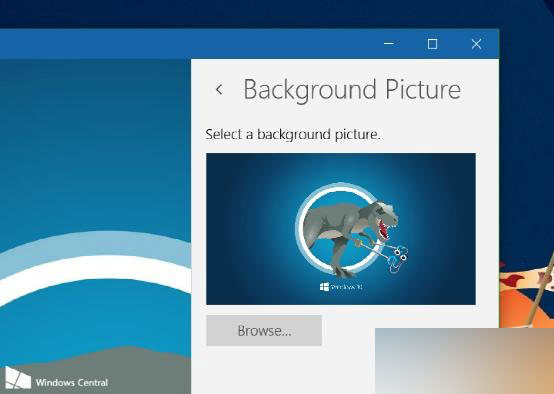The image size is (554, 394).
Task: Click the Windows Central watermark text
Action: pyautogui.click(x=72, y=383)
